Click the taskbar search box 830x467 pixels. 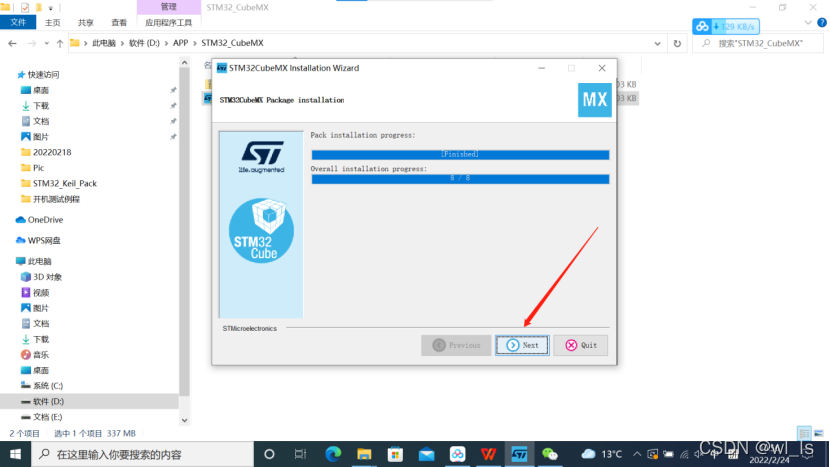tap(142, 454)
